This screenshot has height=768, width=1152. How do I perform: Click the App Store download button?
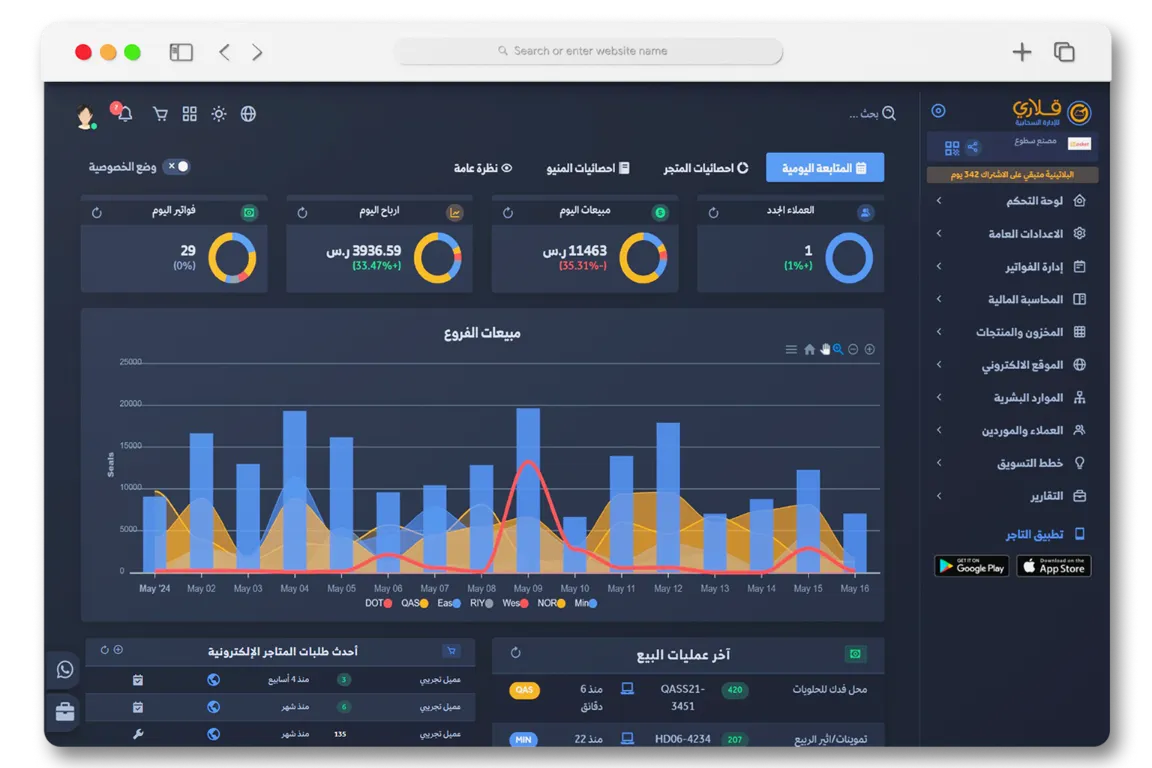point(1053,566)
